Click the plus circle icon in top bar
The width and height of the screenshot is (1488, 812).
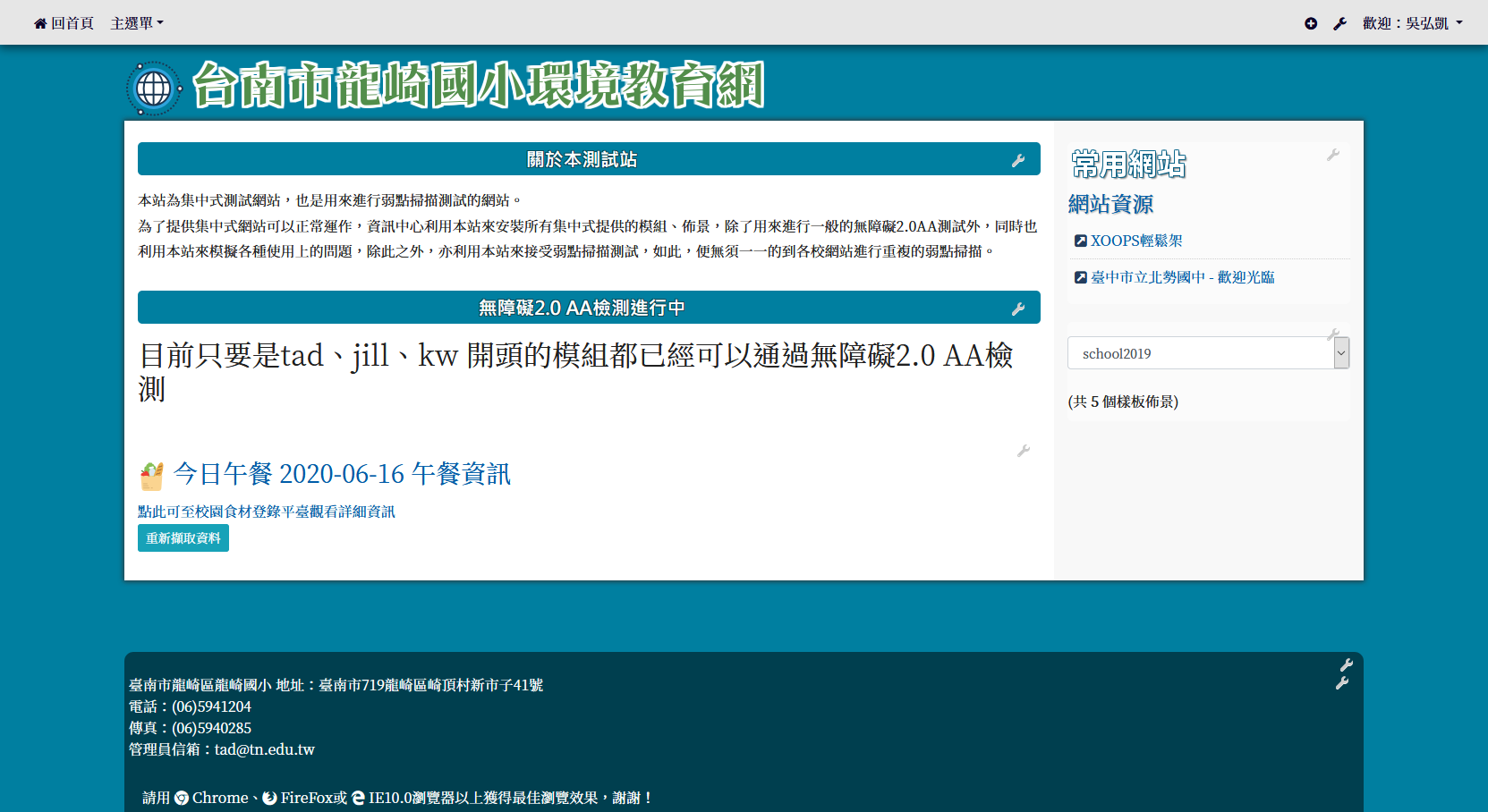(1311, 24)
